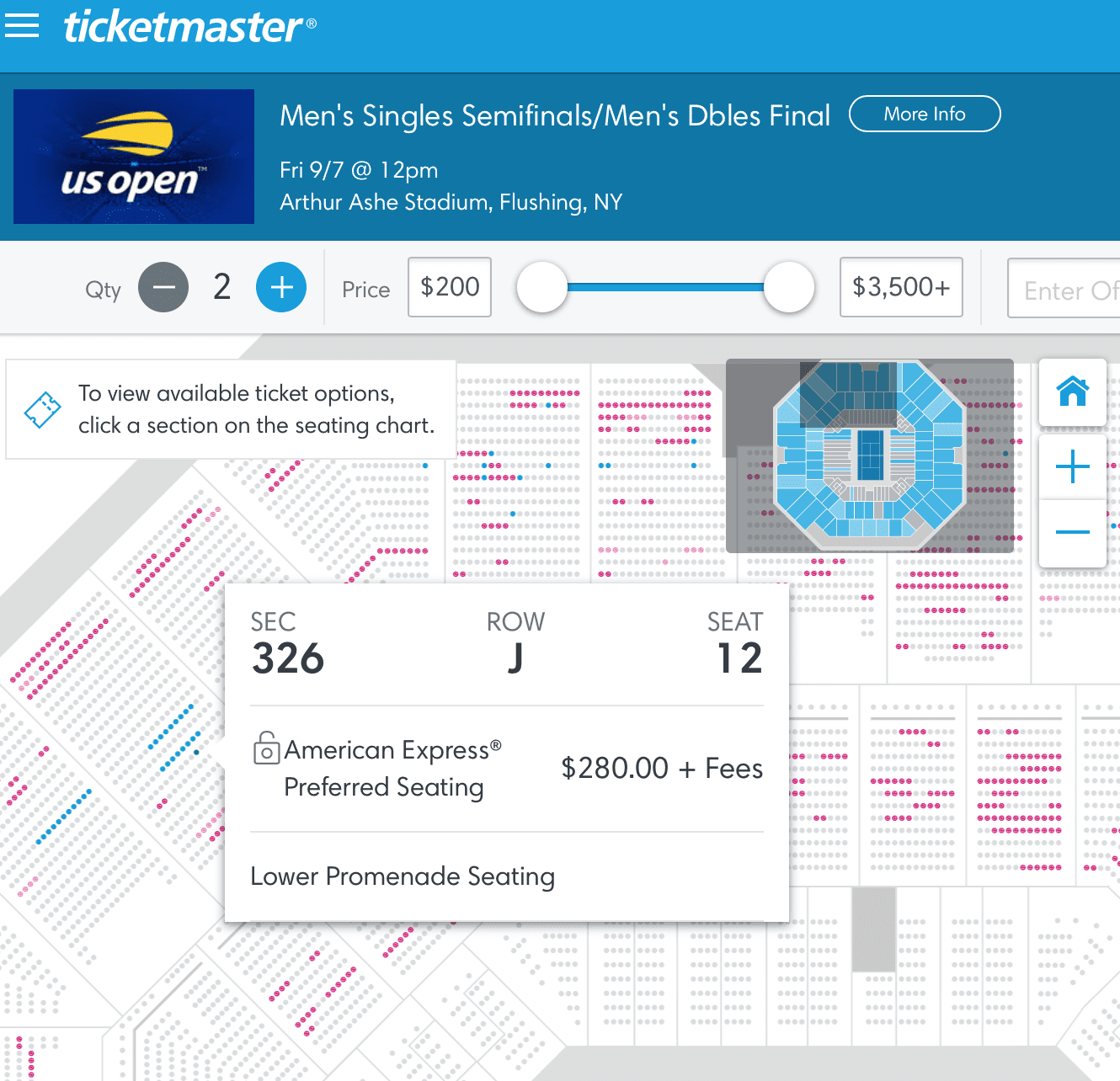Viewport: 1120px width, 1081px height.
Task: Click the Arthur Ashe Stadium venue text
Action: click(x=451, y=202)
